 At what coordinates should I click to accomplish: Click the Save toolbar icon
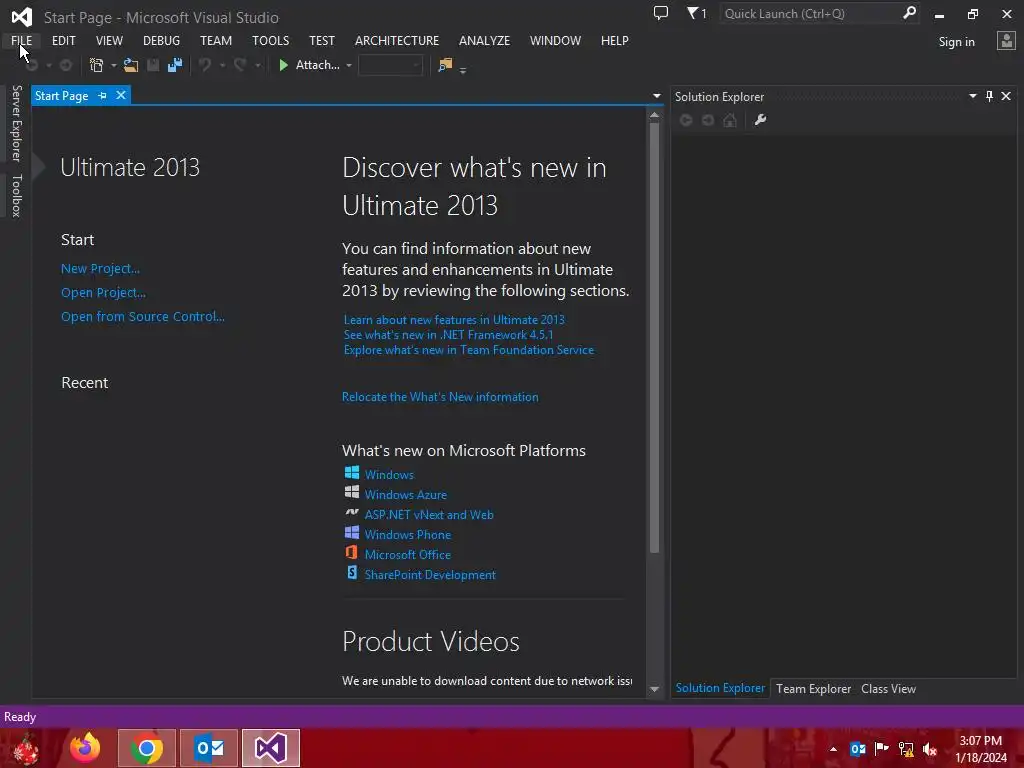153,65
